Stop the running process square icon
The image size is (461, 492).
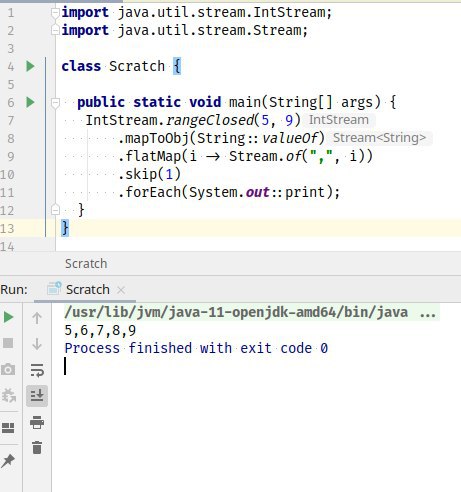(x=8, y=343)
